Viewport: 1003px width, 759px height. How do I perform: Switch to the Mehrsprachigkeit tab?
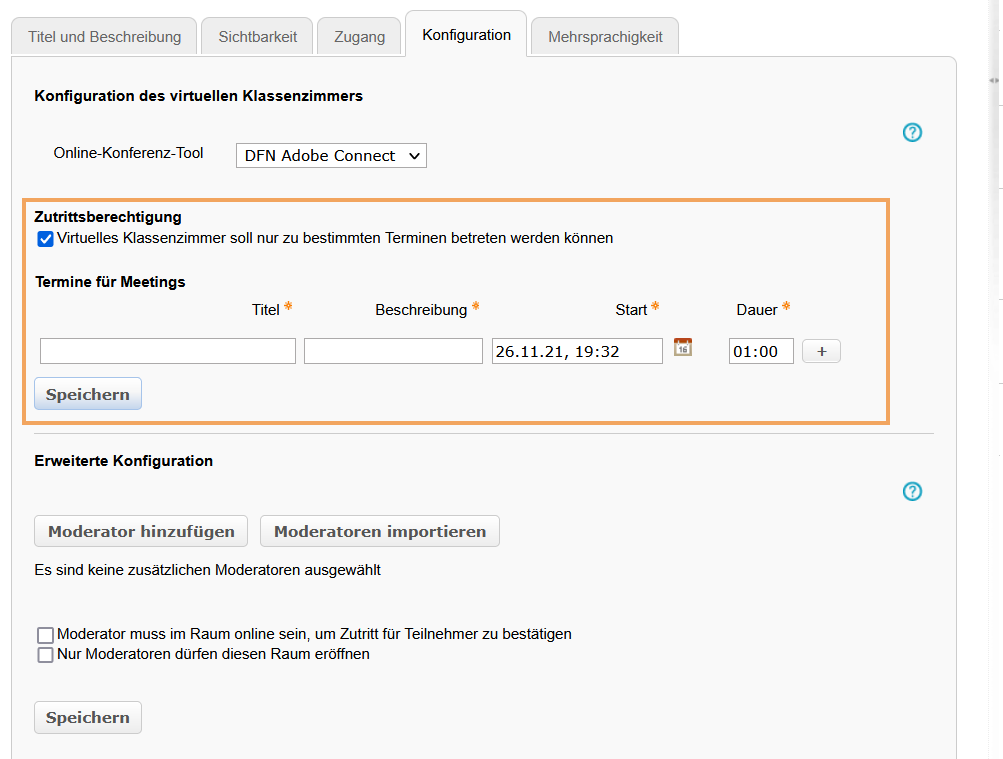pyautogui.click(x=604, y=36)
